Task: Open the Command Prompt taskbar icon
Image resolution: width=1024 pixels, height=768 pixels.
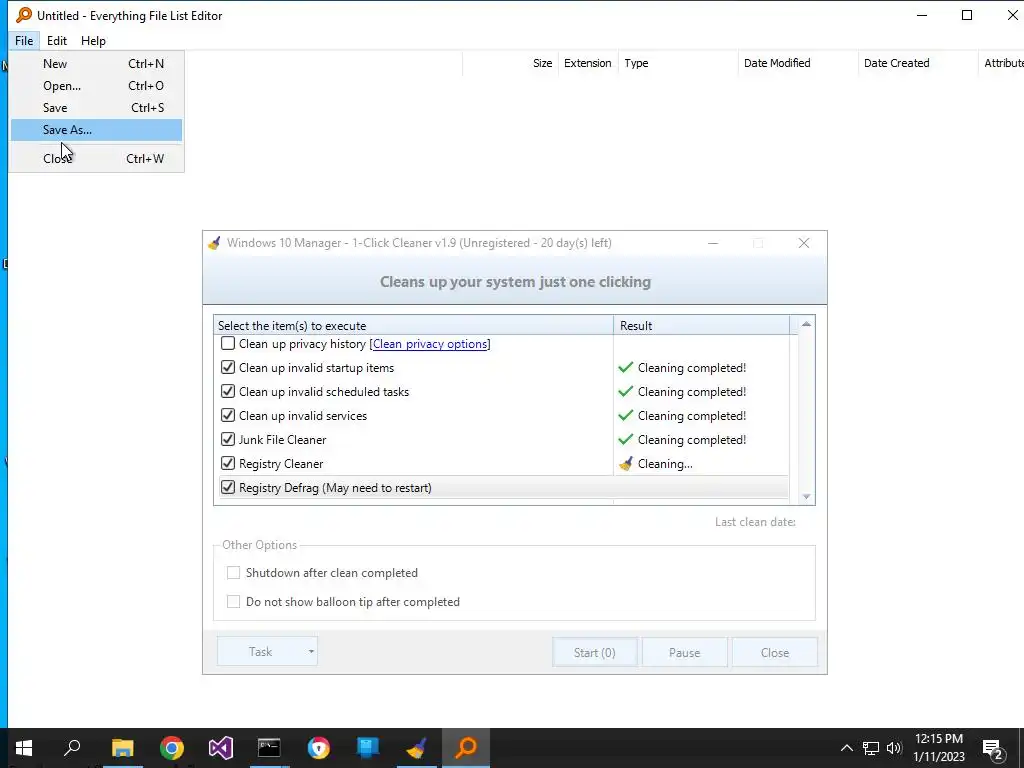Action: point(269,748)
